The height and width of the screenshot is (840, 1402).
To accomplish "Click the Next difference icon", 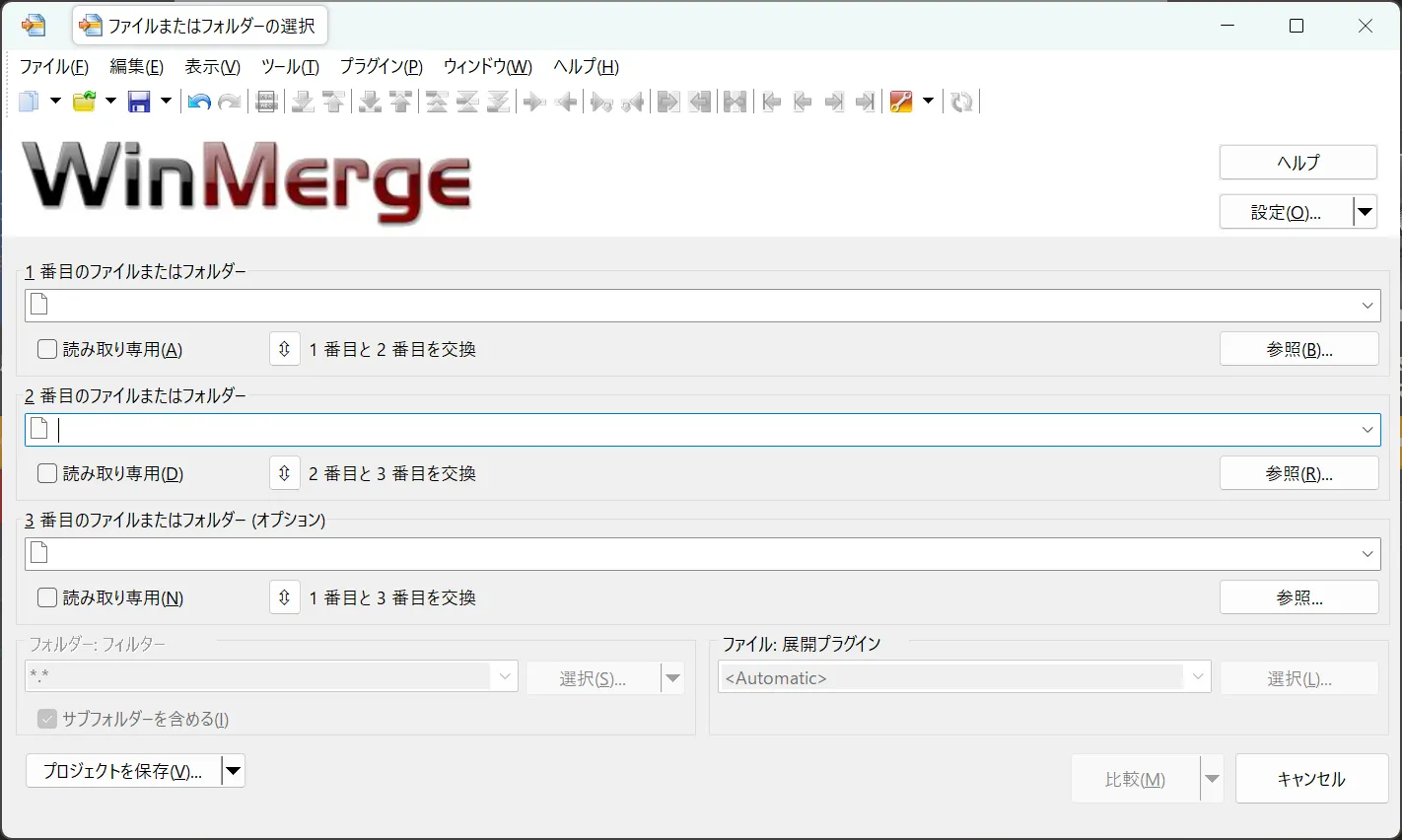I will click(303, 101).
